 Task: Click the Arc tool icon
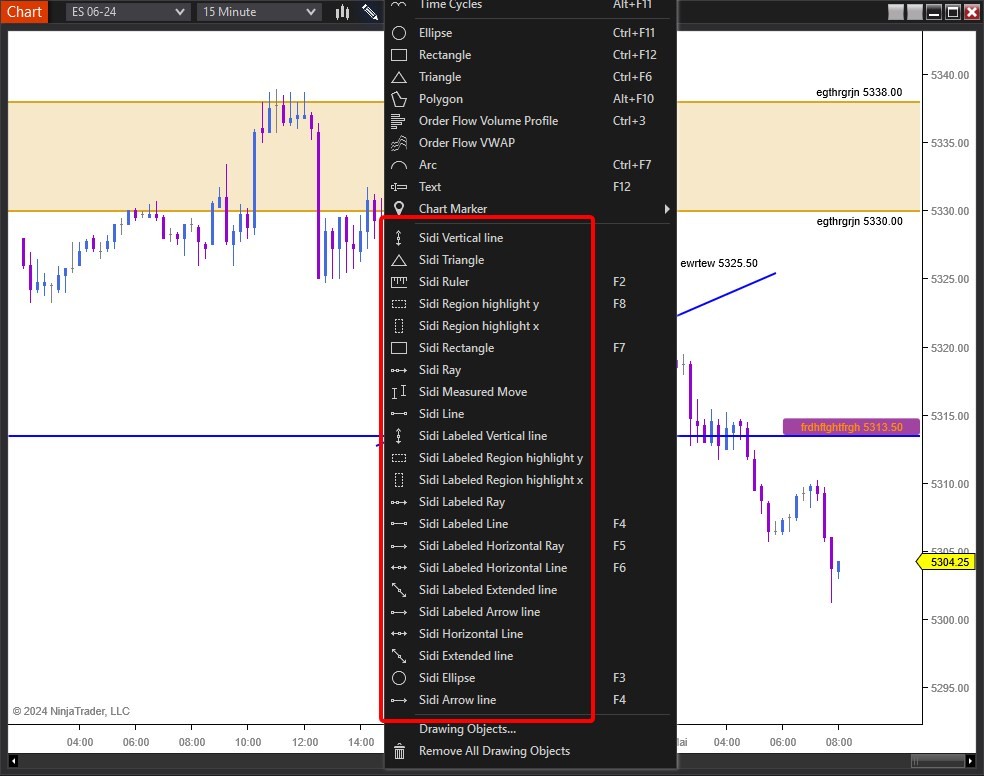(x=398, y=165)
